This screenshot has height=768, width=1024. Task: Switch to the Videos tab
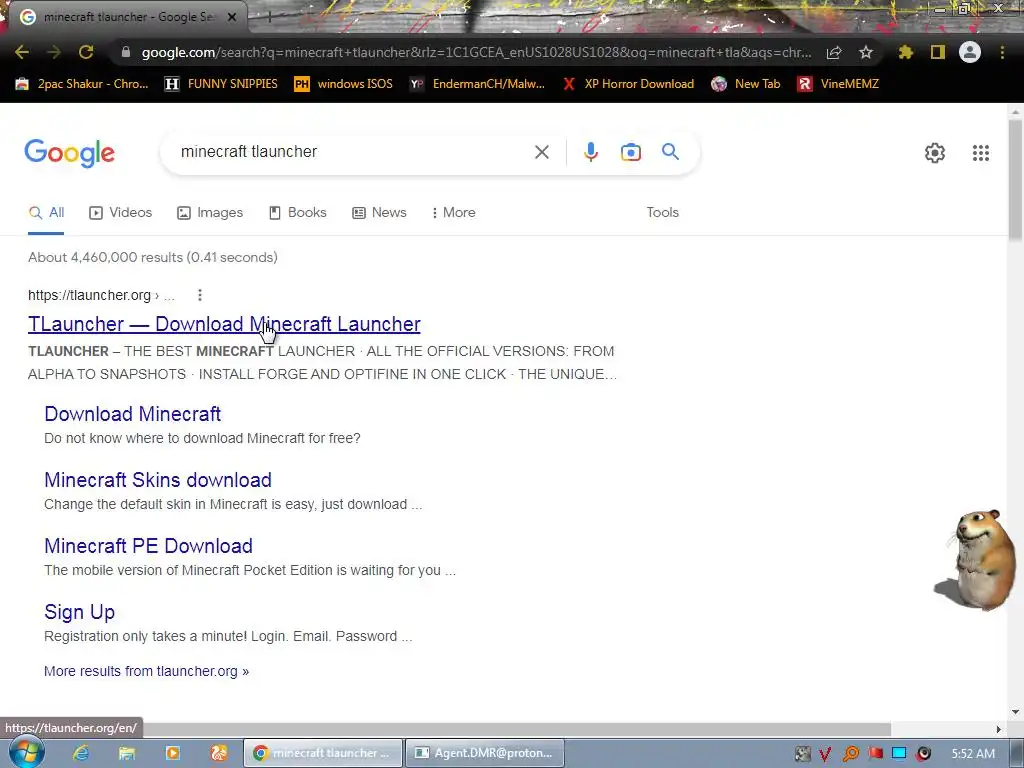point(120,213)
